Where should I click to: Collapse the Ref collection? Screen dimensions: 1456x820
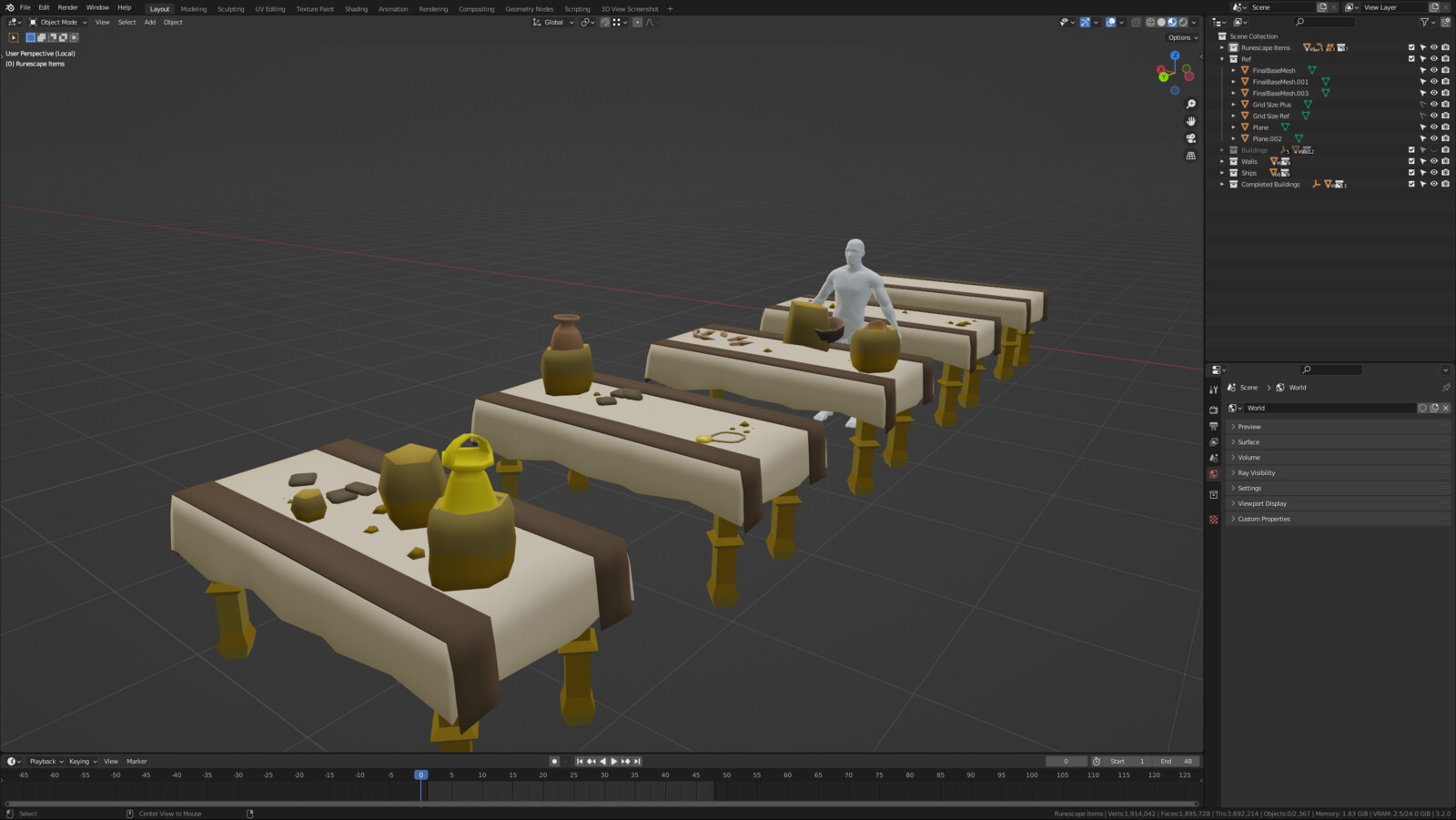[1222, 59]
